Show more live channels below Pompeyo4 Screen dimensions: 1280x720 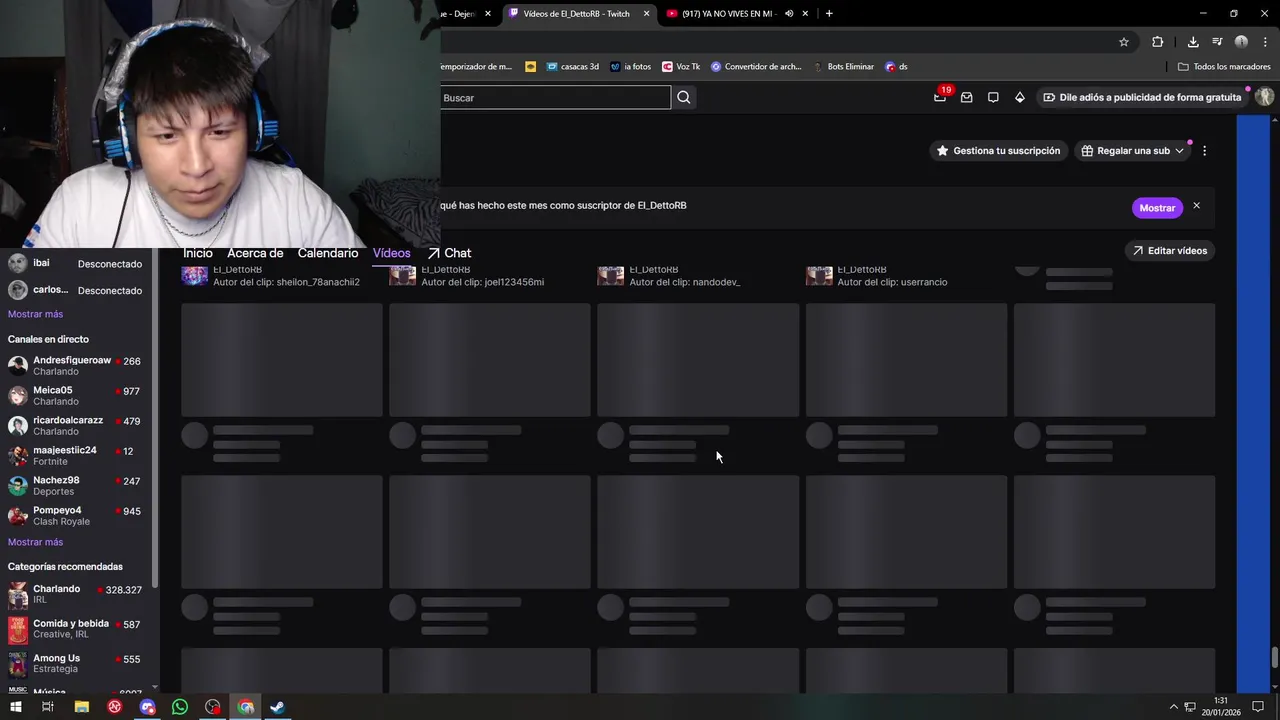coord(35,542)
